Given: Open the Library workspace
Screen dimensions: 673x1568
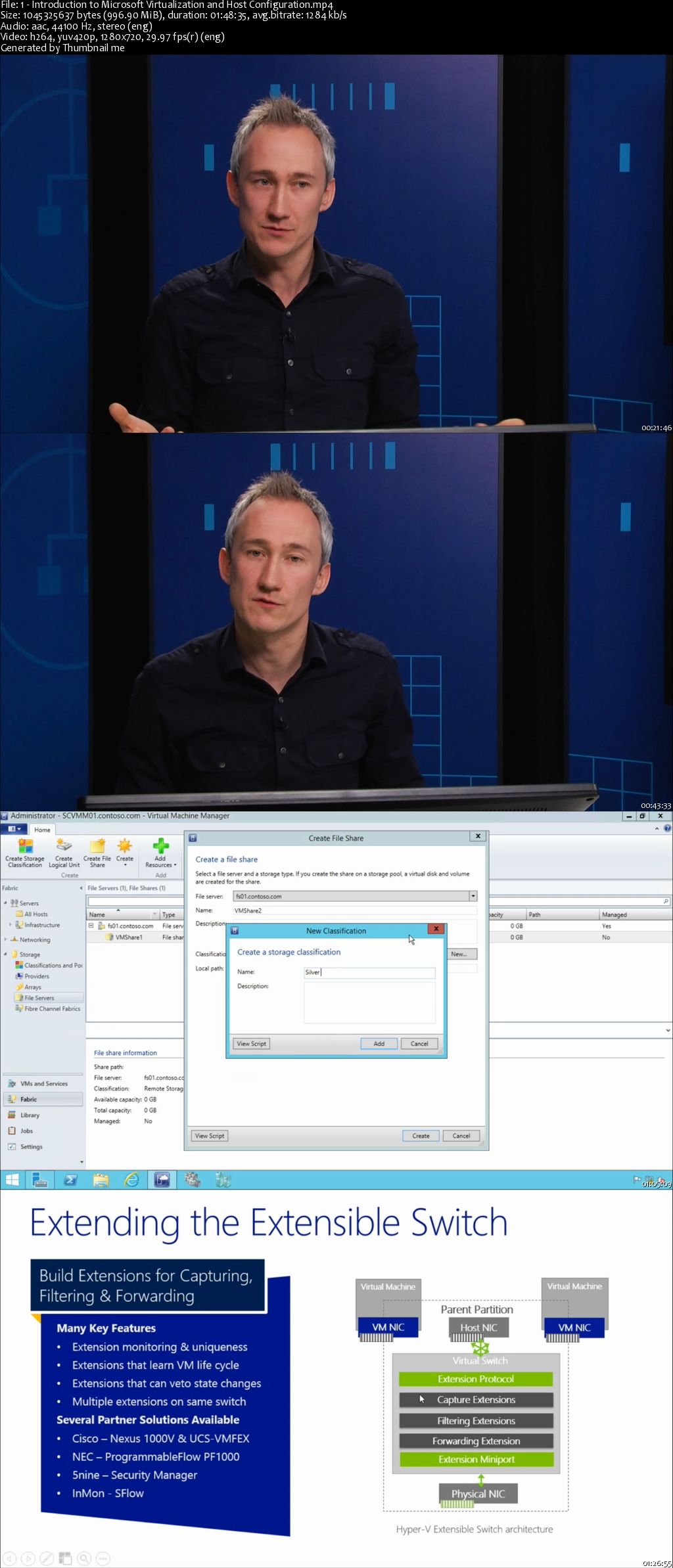Looking at the screenshot, I should click(43, 1115).
